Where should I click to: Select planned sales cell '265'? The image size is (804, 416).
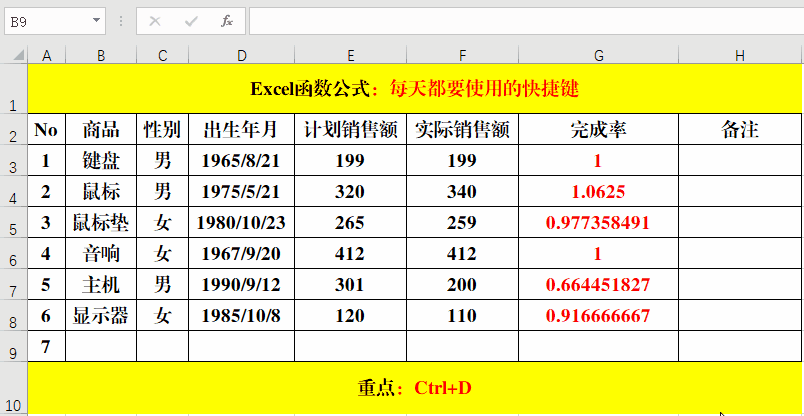[351, 223]
